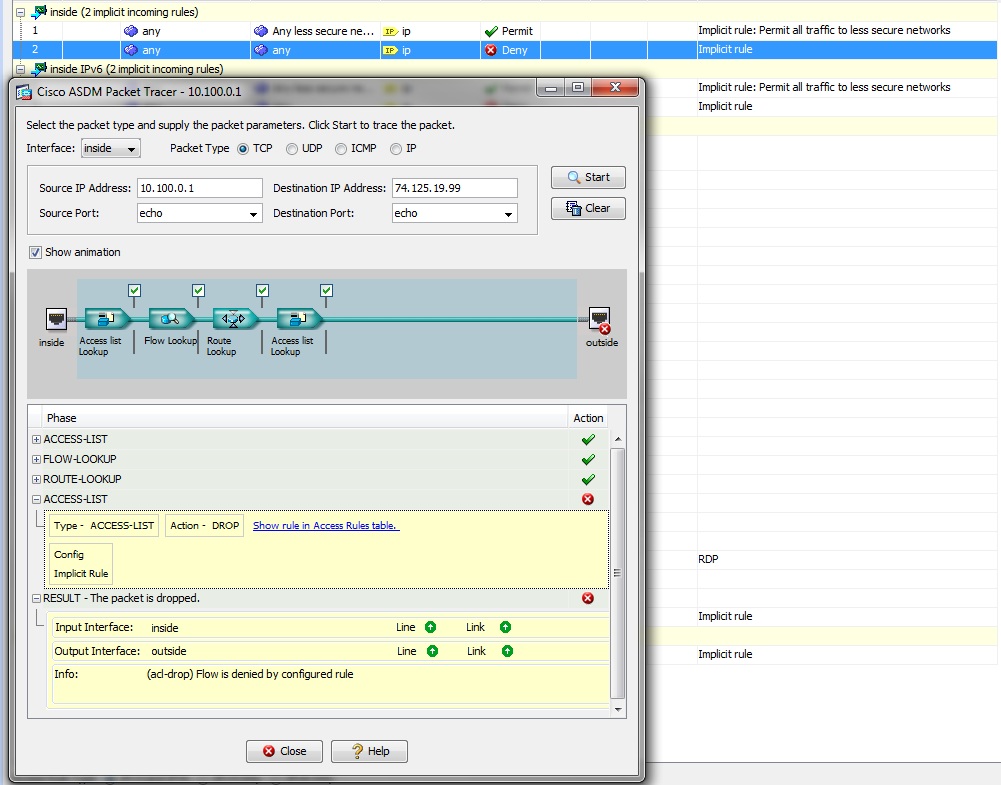Click the Close button at dialog bottom
1001x785 pixels.
[x=284, y=751]
